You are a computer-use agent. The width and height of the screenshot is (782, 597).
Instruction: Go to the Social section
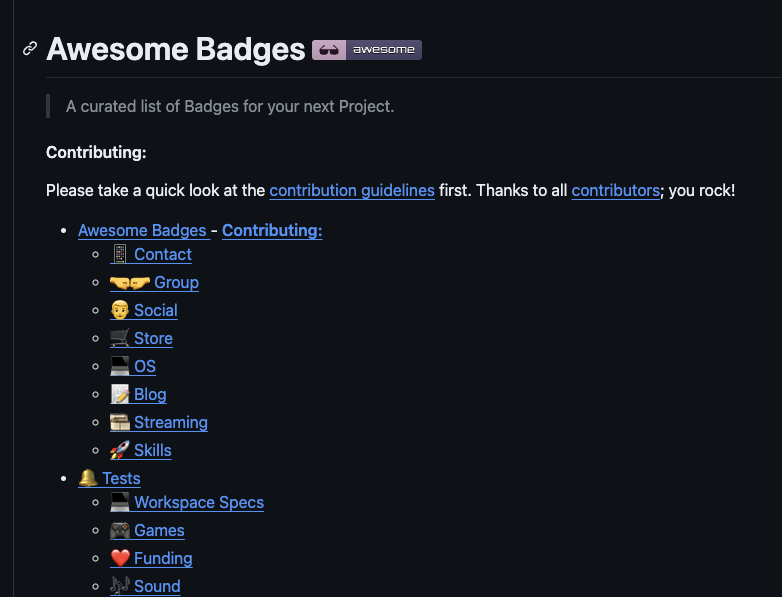(x=156, y=310)
